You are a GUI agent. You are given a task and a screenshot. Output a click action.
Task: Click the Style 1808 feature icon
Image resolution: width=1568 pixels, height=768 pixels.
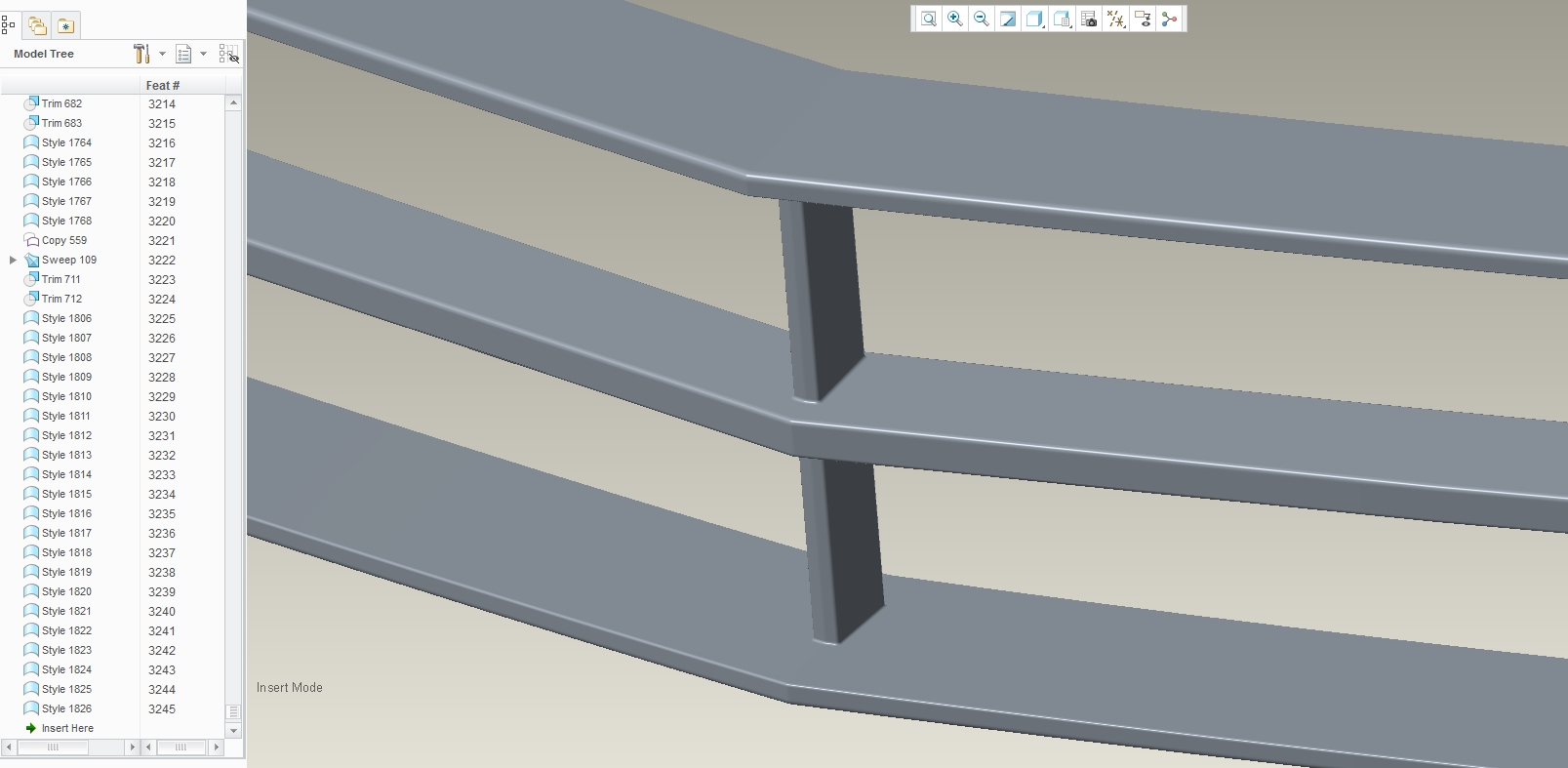pyautogui.click(x=31, y=357)
